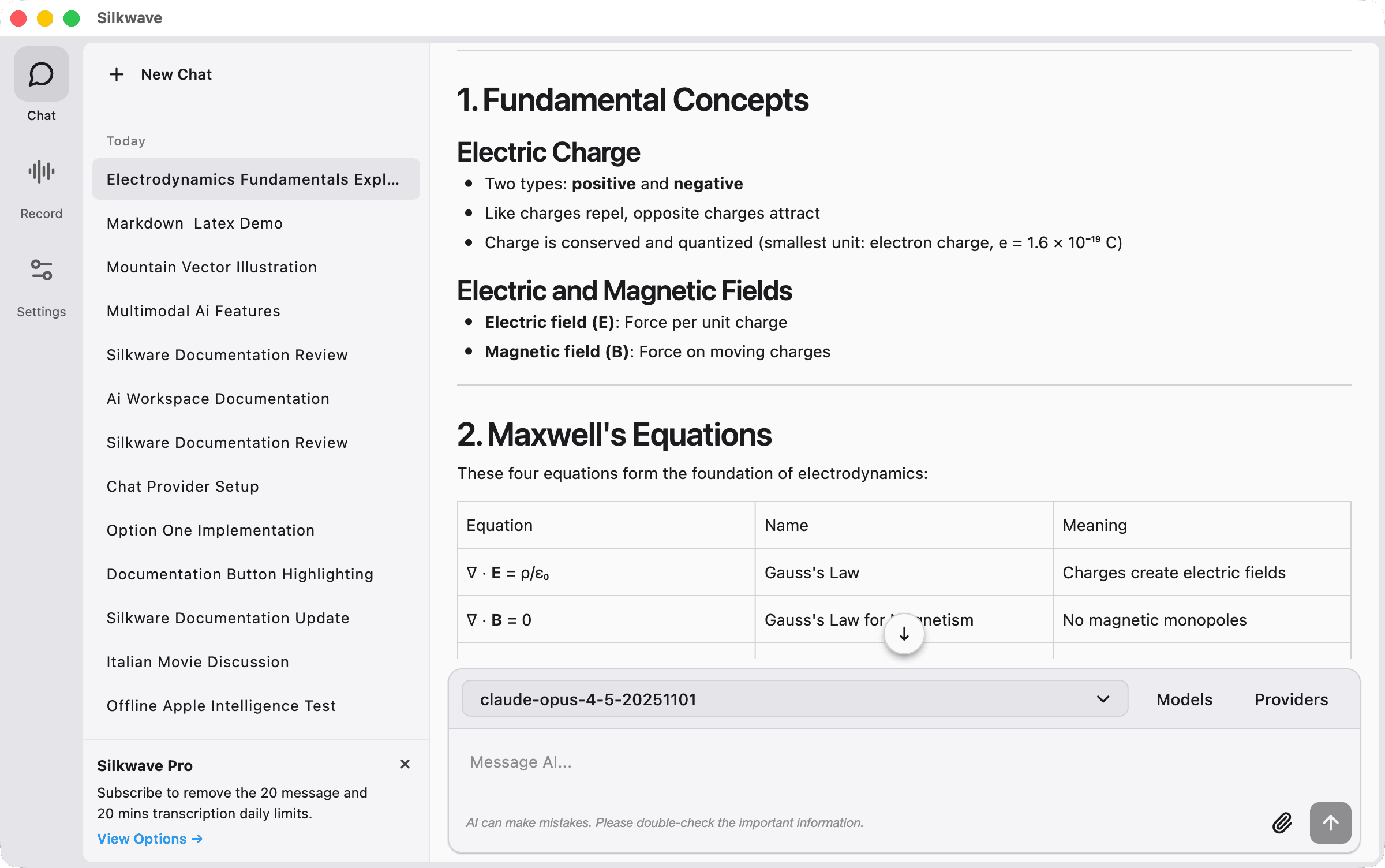1385x868 pixels.
Task: Click the paperclip attachment icon
Action: [x=1282, y=822]
